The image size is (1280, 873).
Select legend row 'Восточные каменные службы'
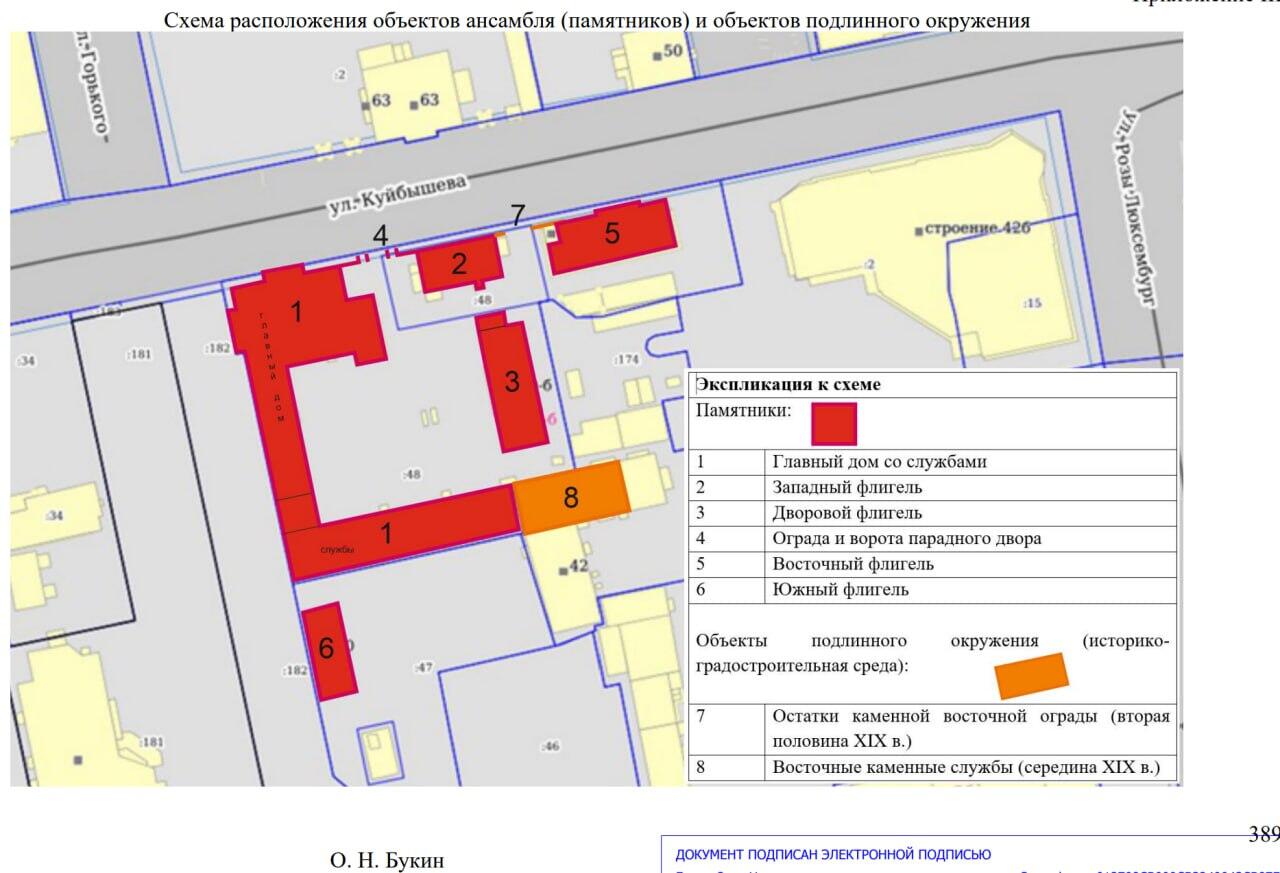coord(966,768)
